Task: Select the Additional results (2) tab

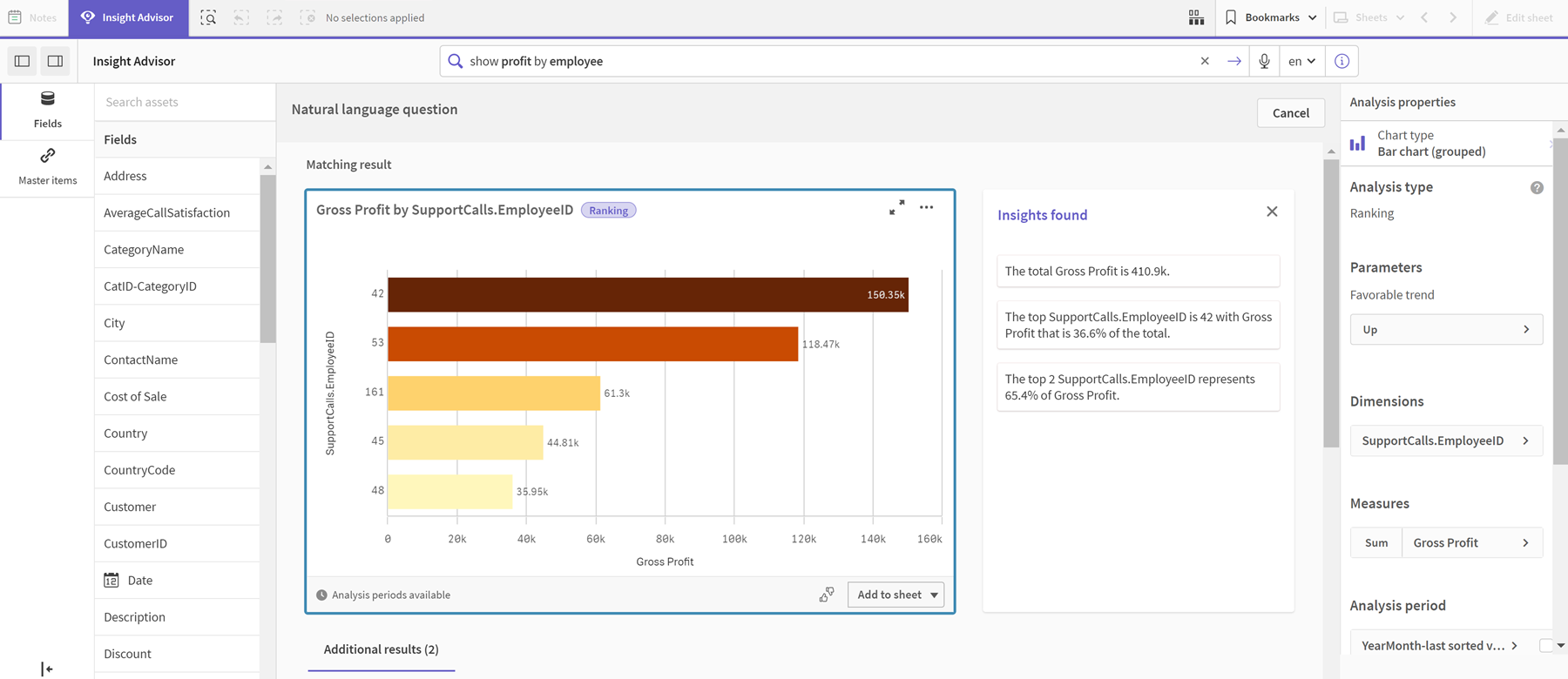Action: (x=381, y=649)
